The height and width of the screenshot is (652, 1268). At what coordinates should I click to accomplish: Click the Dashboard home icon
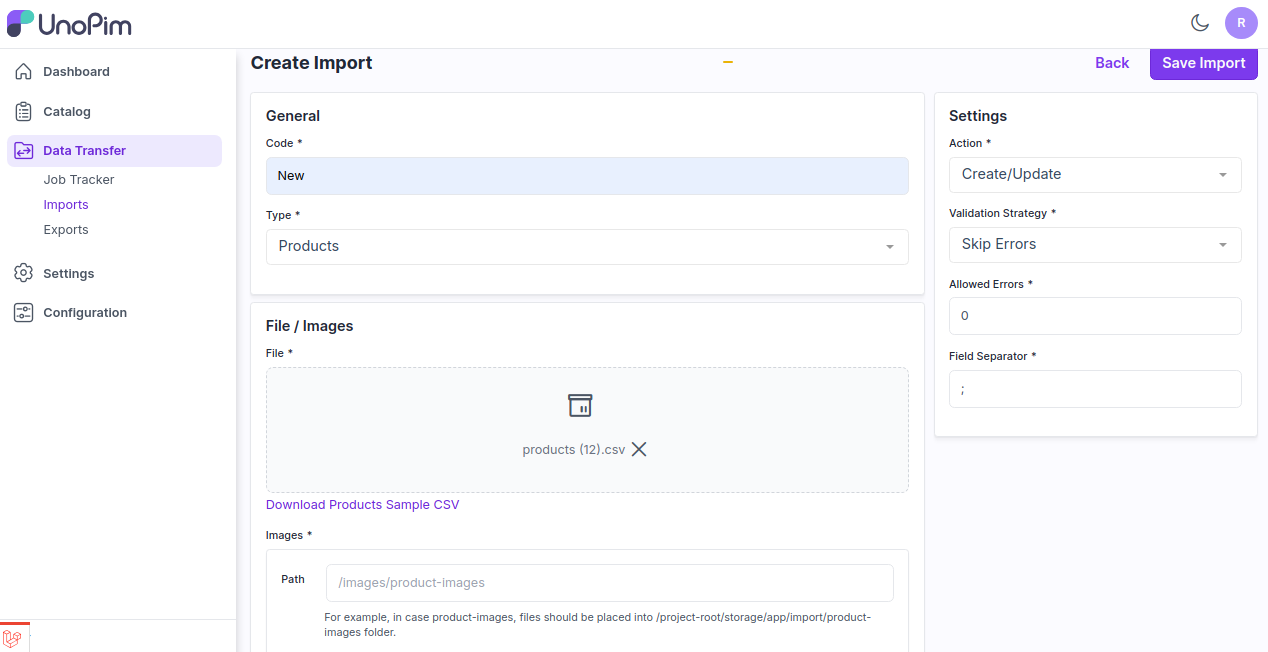24,72
